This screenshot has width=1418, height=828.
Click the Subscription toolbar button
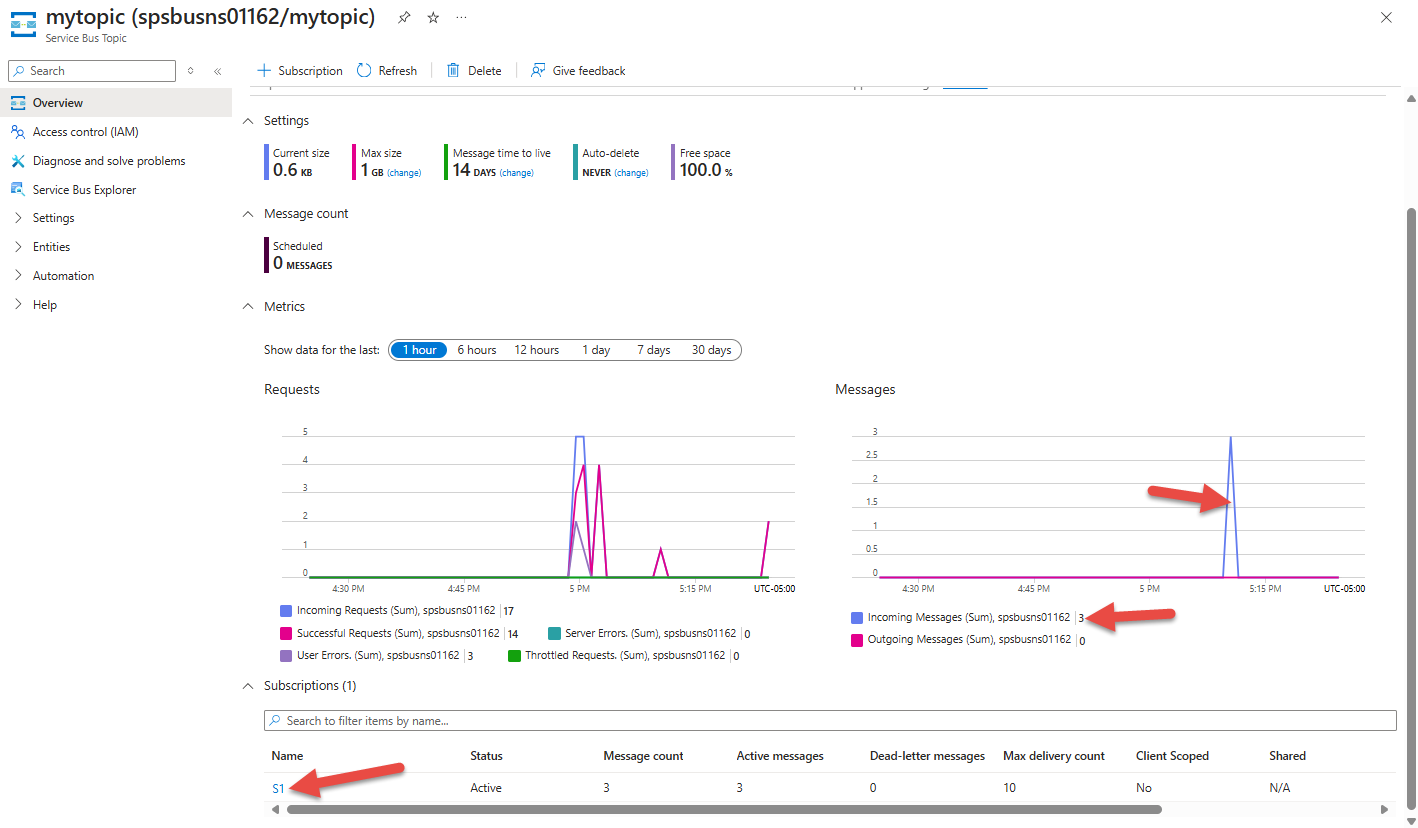(300, 71)
